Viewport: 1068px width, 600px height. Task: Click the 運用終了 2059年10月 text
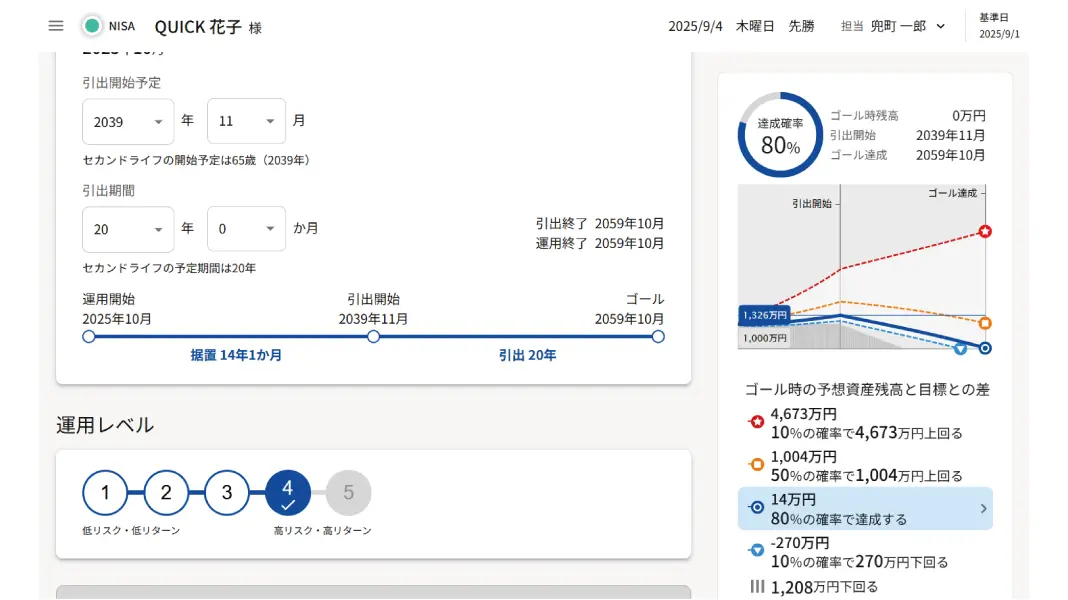point(599,243)
